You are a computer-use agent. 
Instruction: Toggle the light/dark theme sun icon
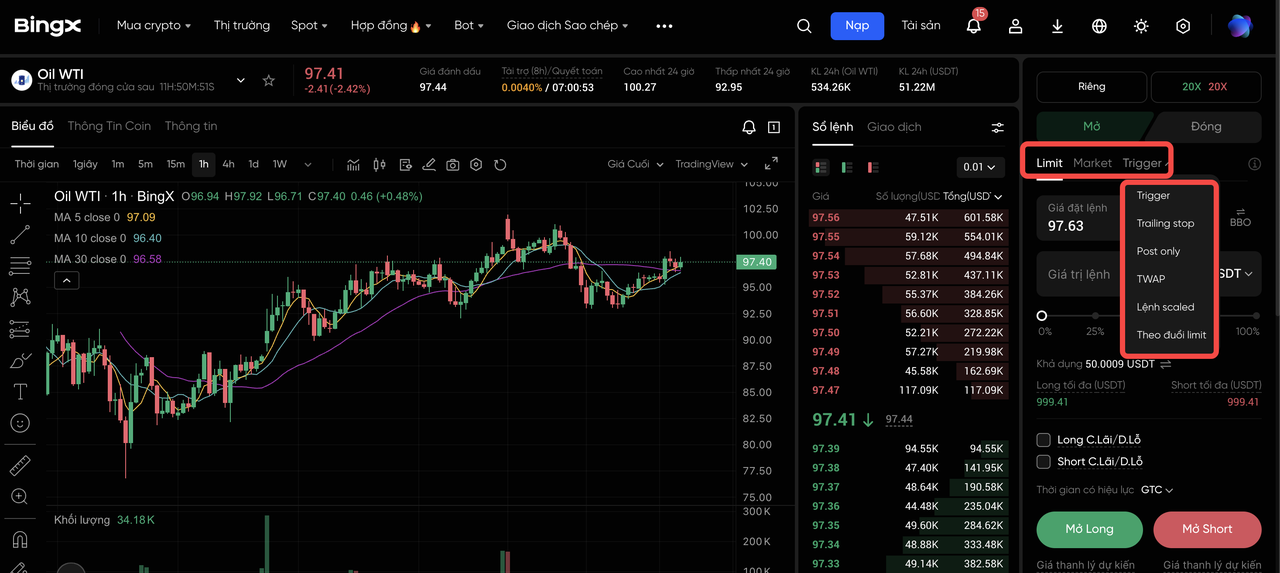click(1141, 26)
